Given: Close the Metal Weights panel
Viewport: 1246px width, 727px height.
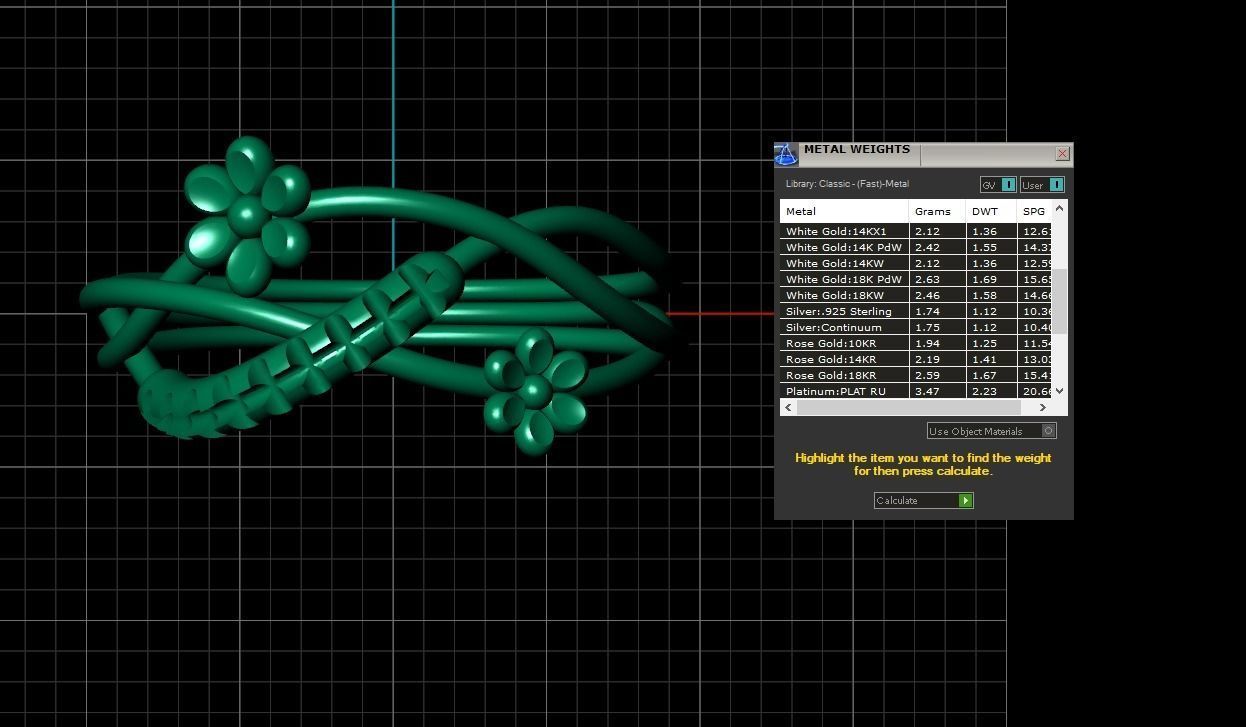Looking at the screenshot, I should (x=1062, y=154).
